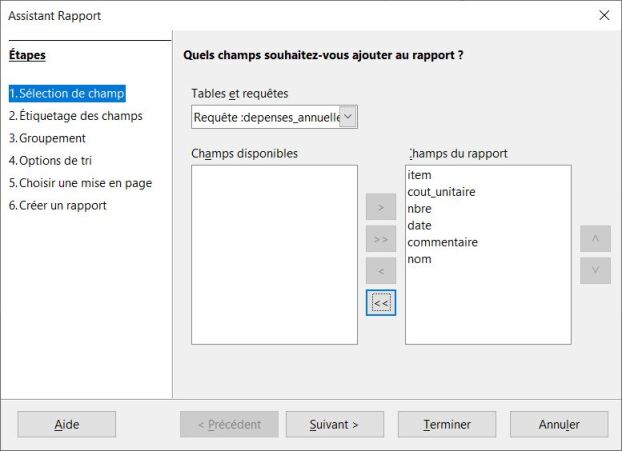Viewport: 622px width, 451px height.
Task: Open help with the Aide button
Action: pos(67,424)
